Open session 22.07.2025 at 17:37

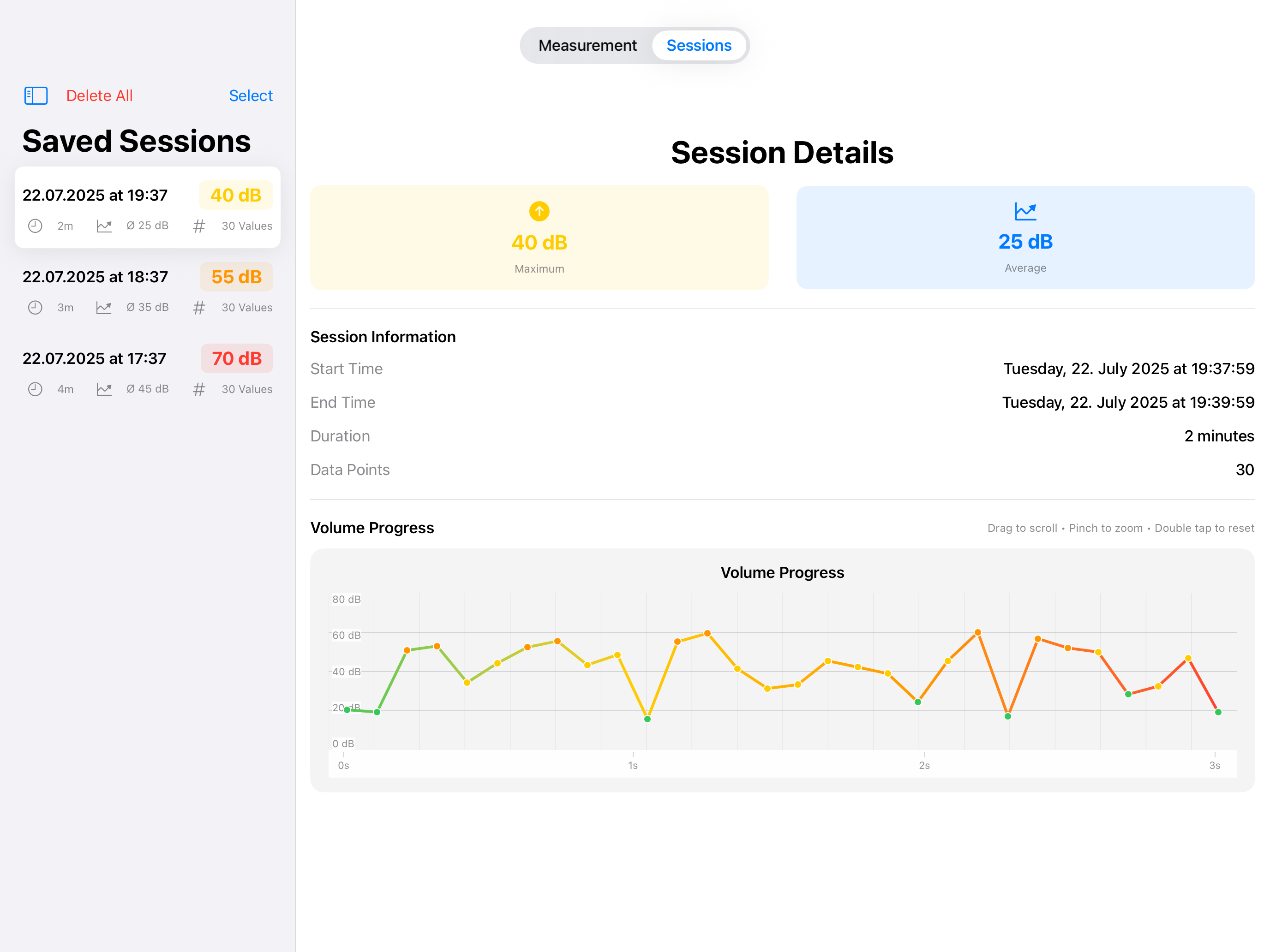point(148,370)
